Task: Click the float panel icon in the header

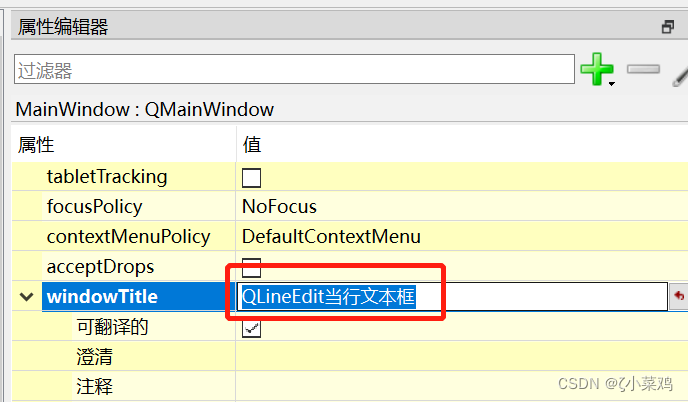Action: 668,27
